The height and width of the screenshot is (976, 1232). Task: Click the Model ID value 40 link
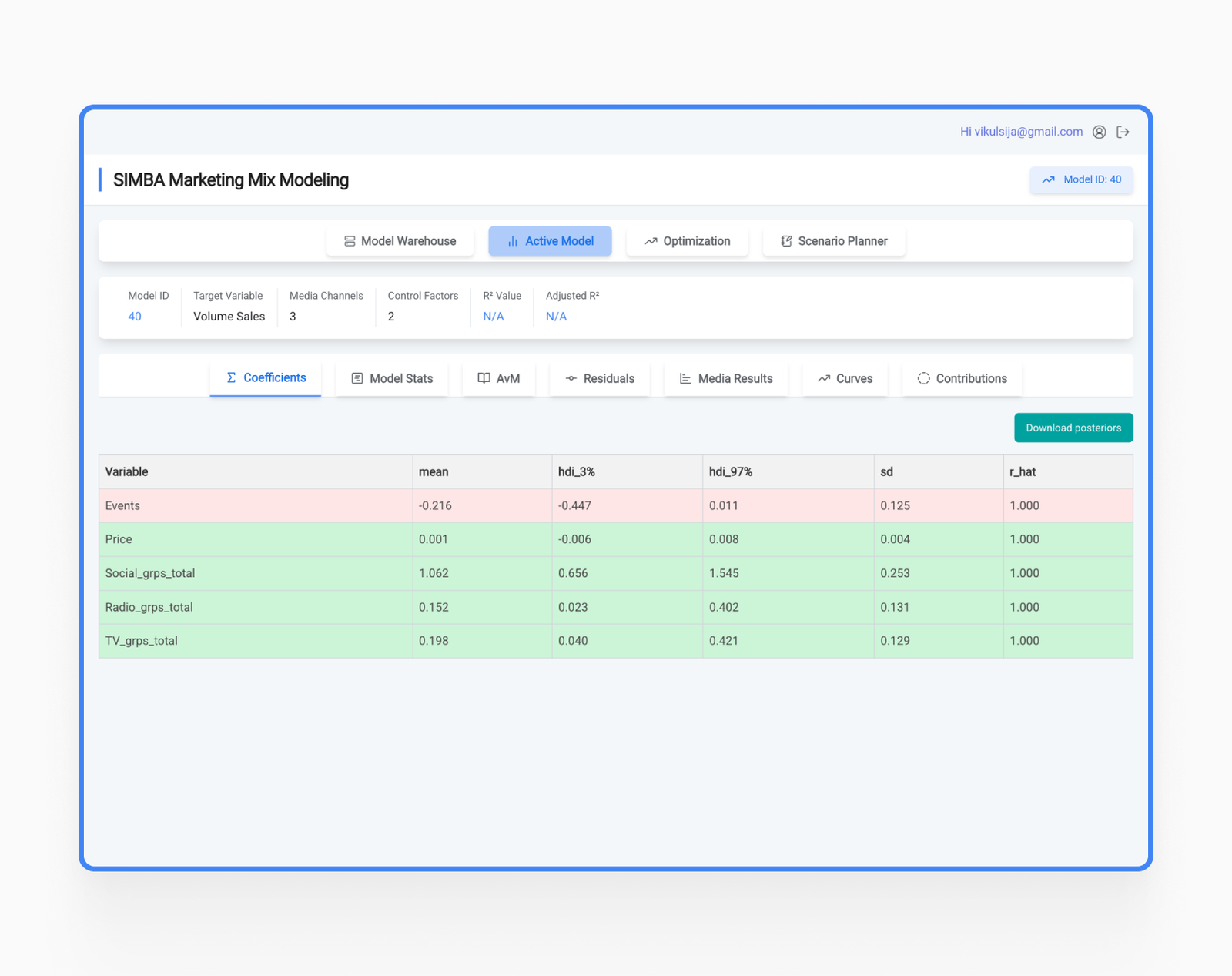[x=135, y=317]
